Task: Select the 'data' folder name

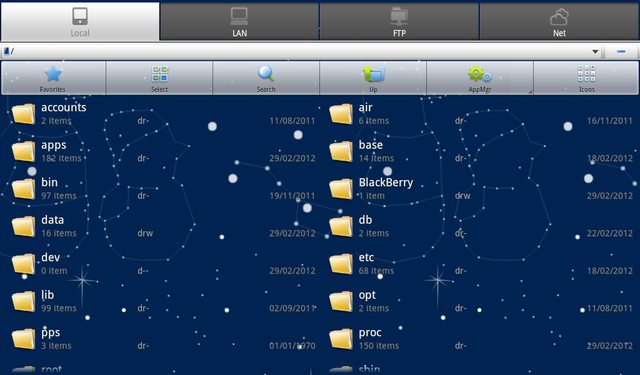Action: click(x=53, y=220)
